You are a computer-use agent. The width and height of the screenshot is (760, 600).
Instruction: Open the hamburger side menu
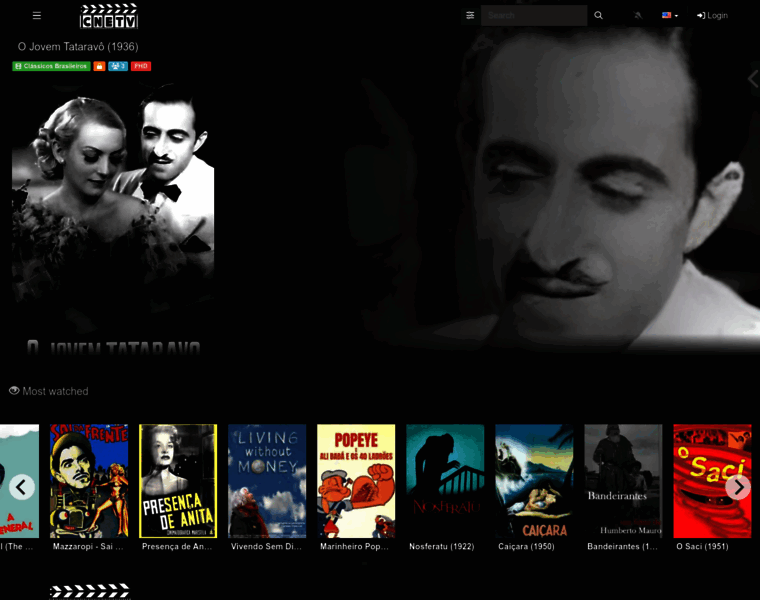pyautogui.click(x=36, y=16)
